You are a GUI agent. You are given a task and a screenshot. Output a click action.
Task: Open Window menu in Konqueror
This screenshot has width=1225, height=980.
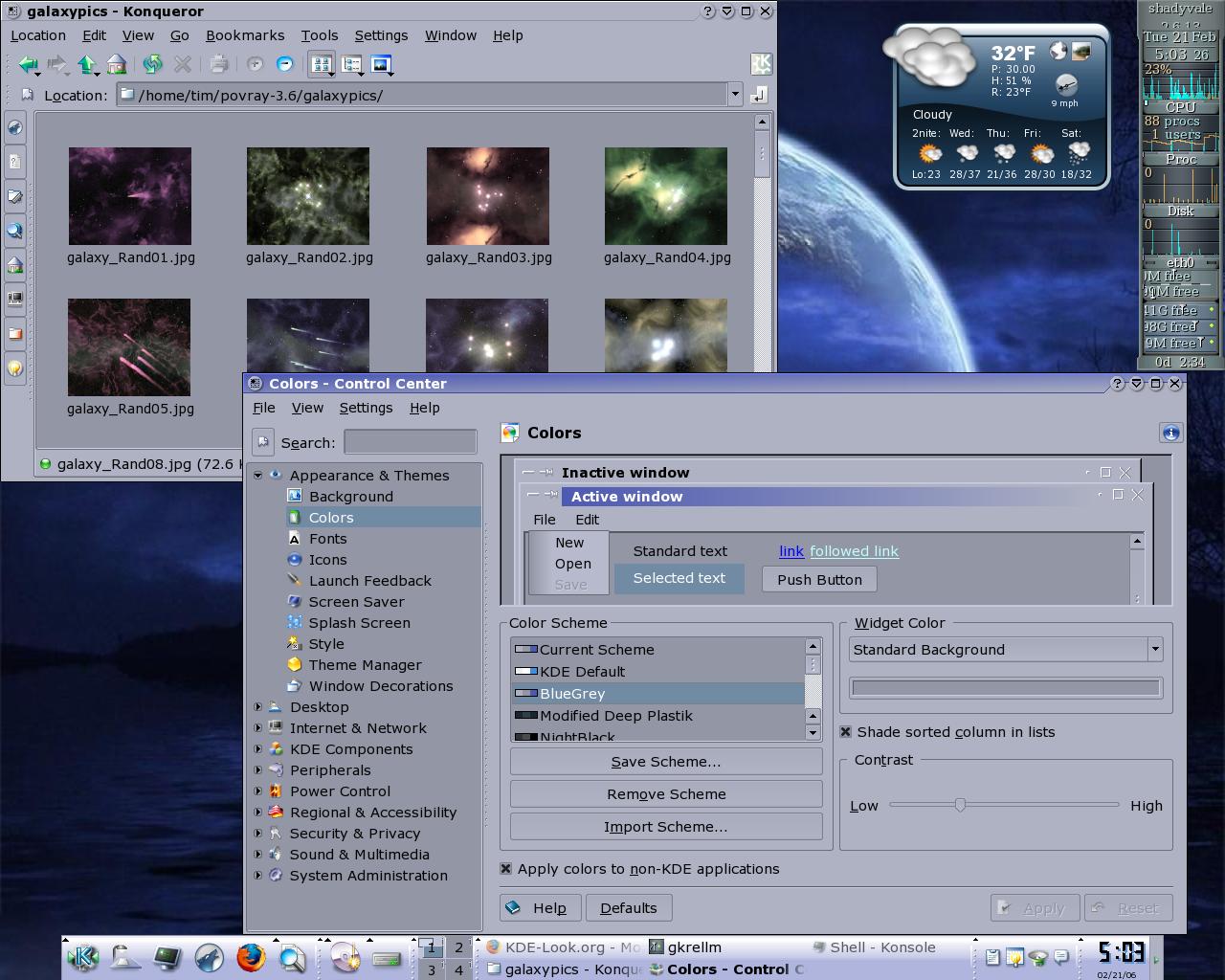(451, 35)
